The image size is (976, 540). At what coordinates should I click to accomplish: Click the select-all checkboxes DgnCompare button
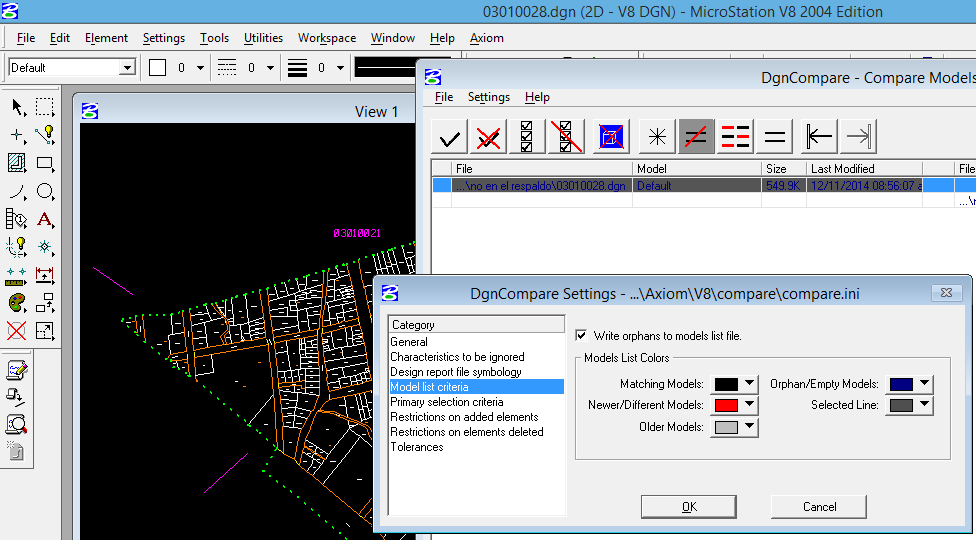coord(527,137)
